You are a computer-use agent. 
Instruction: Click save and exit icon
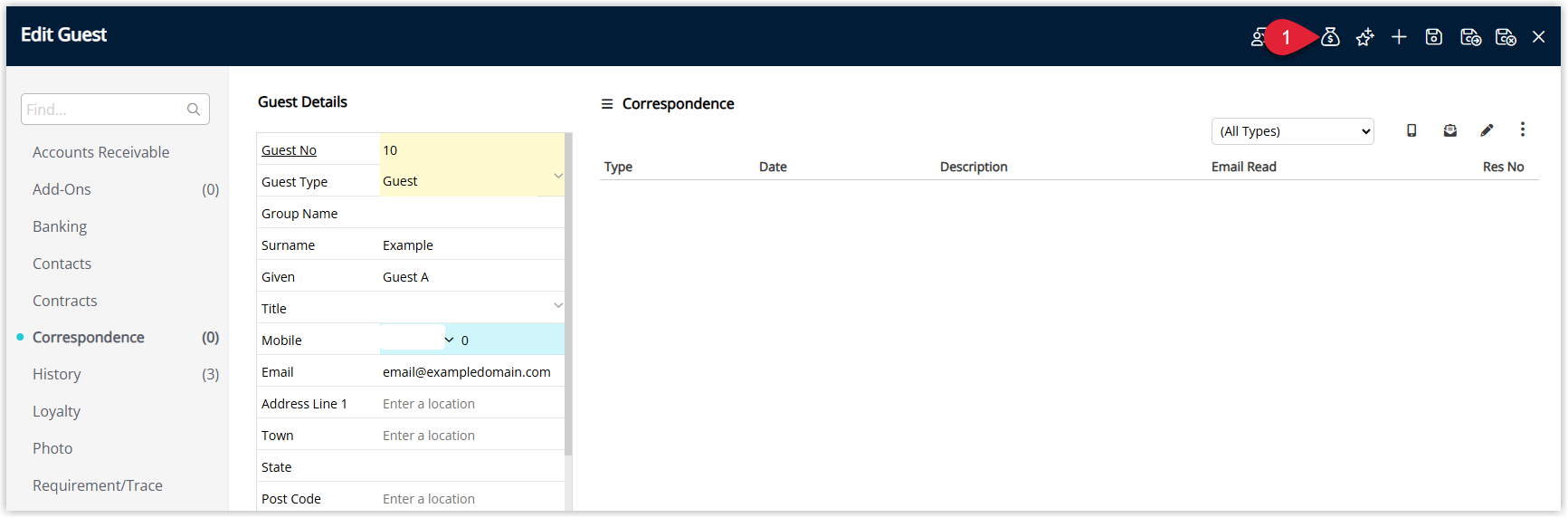coord(1506,37)
